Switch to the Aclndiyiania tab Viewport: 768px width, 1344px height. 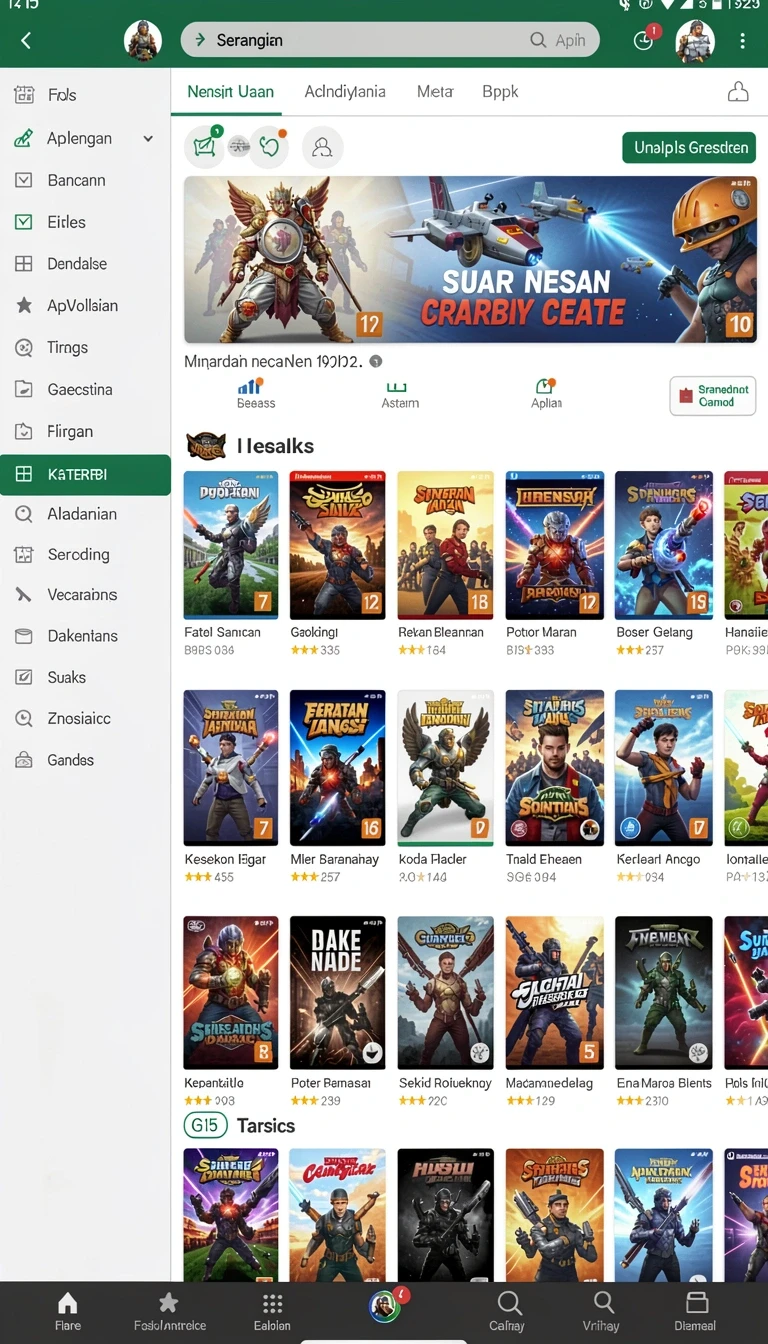(x=345, y=91)
